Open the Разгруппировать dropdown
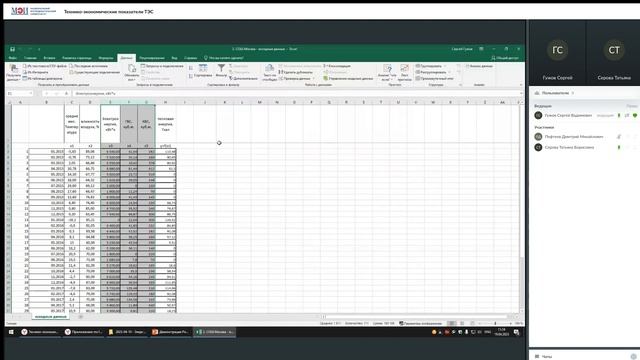 [x=433, y=72]
